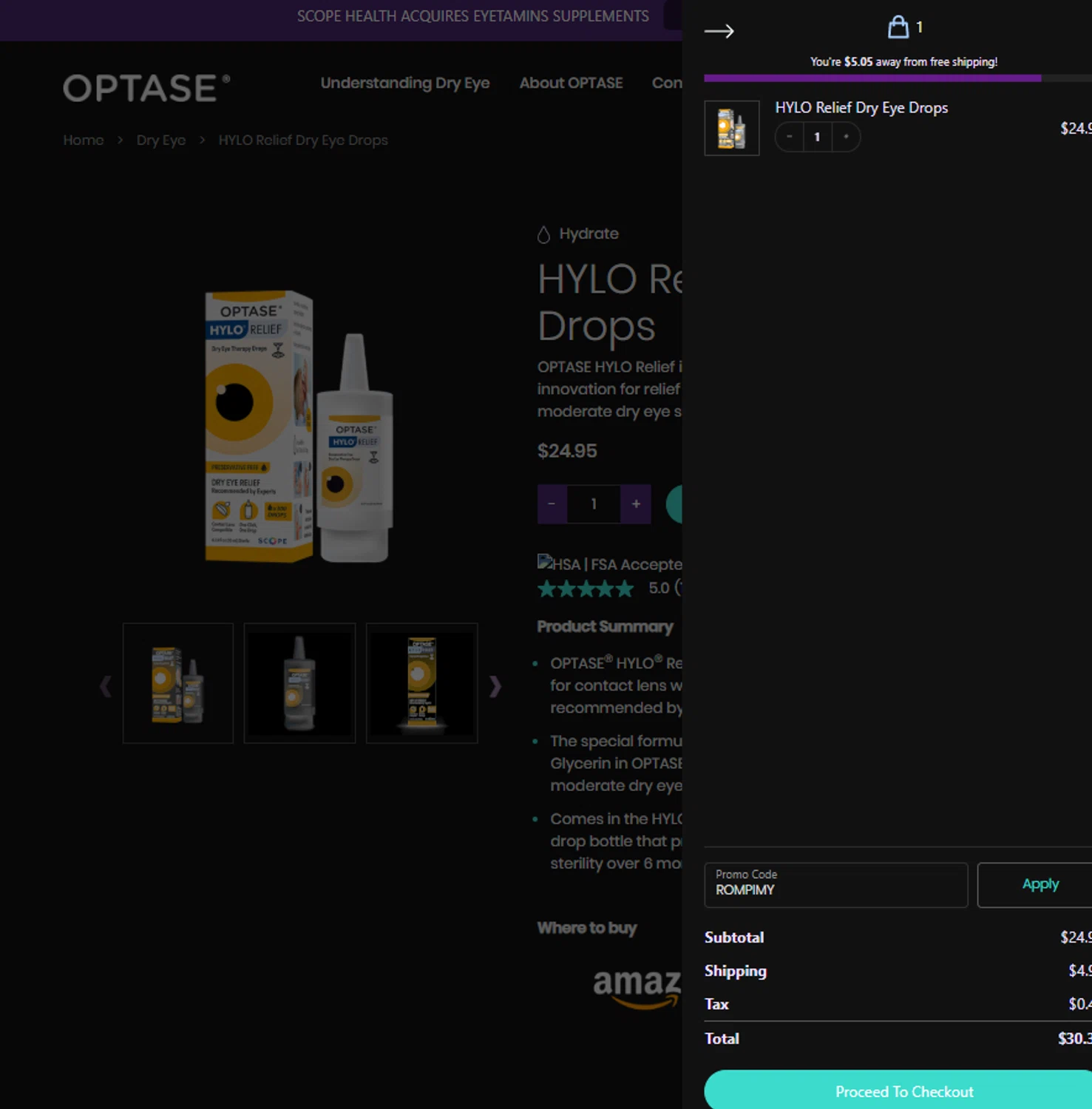1092x1109 pixels.
Task: Close cart drawer with the arrow icon
Action: point(719,31)
